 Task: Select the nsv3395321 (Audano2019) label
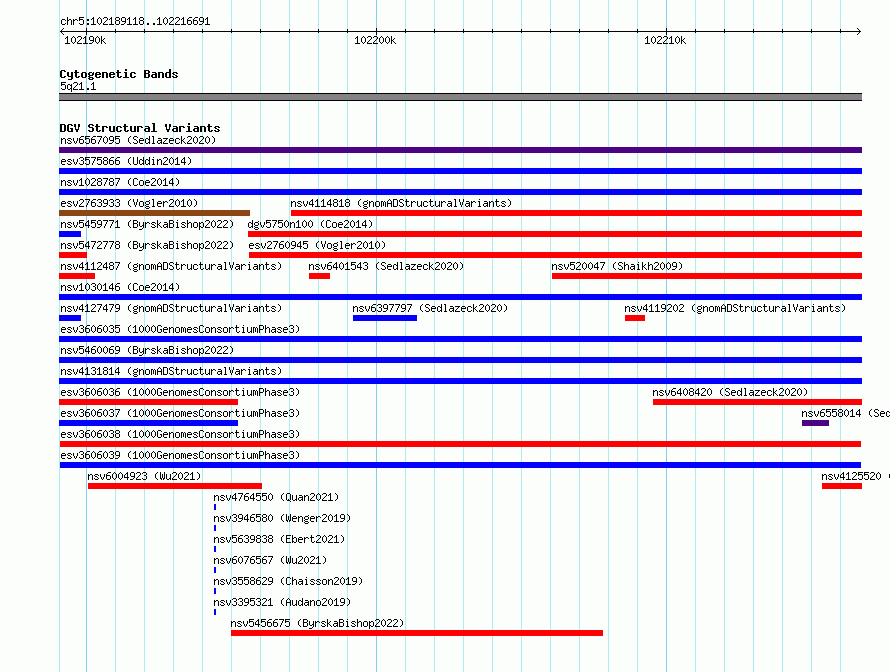[x=282, y=602]
